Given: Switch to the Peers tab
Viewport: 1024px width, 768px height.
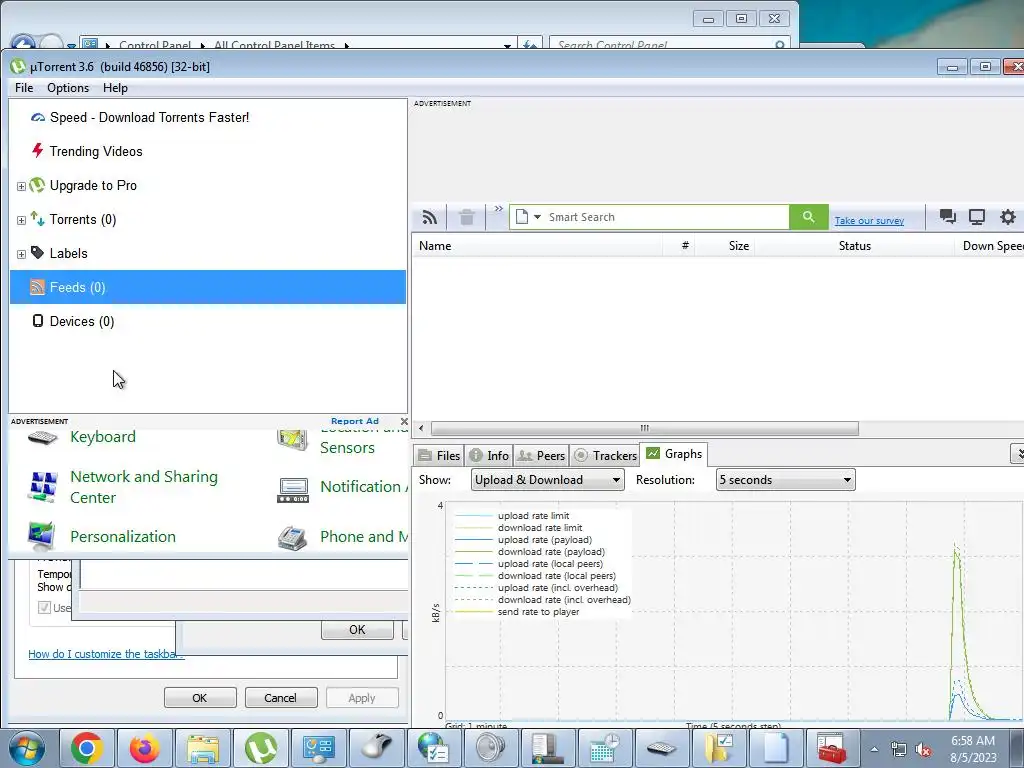Looking at the screenshot, I should click(541, 456).
